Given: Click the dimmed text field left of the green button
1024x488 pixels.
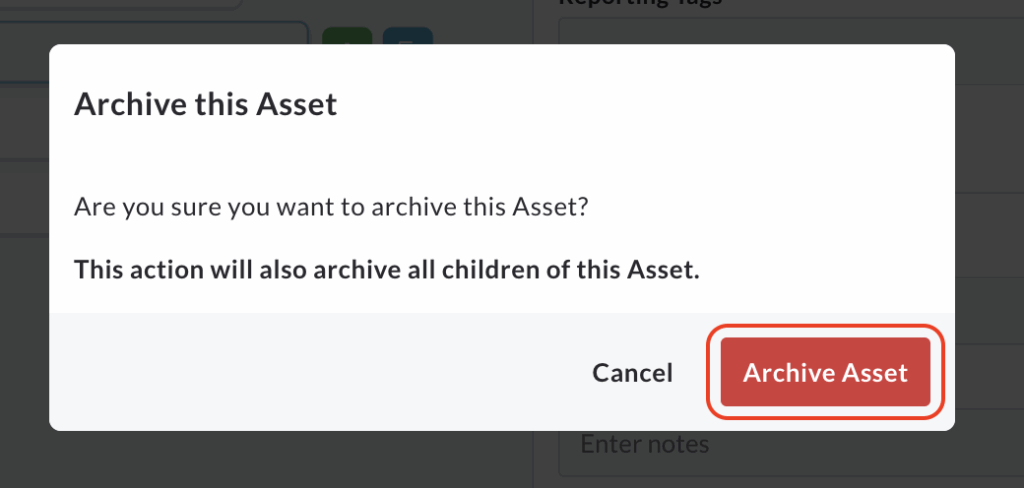Looking at the screenshot, I should coord(150,34).
